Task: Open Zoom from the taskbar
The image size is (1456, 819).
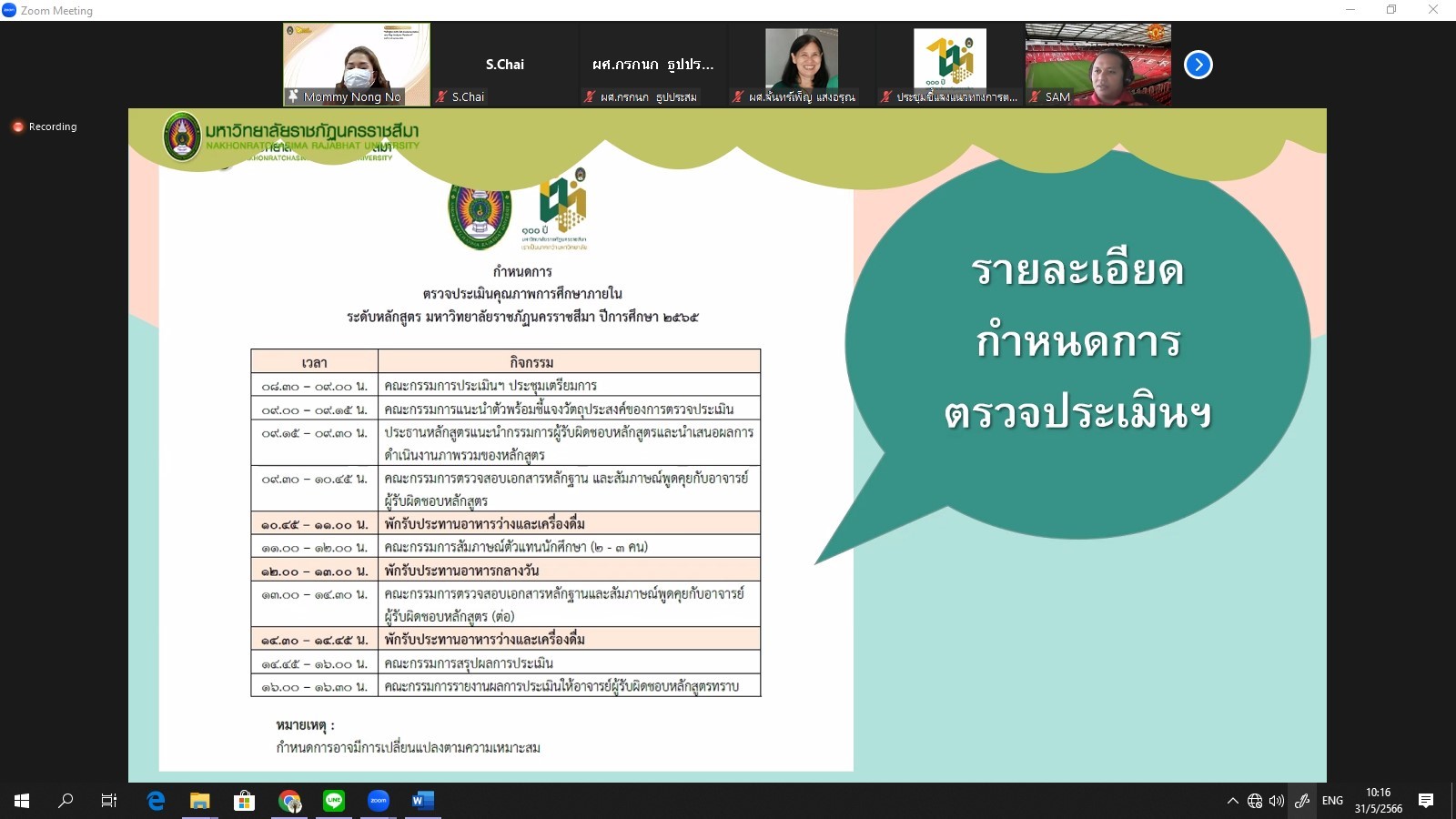Action: point(379,801)
